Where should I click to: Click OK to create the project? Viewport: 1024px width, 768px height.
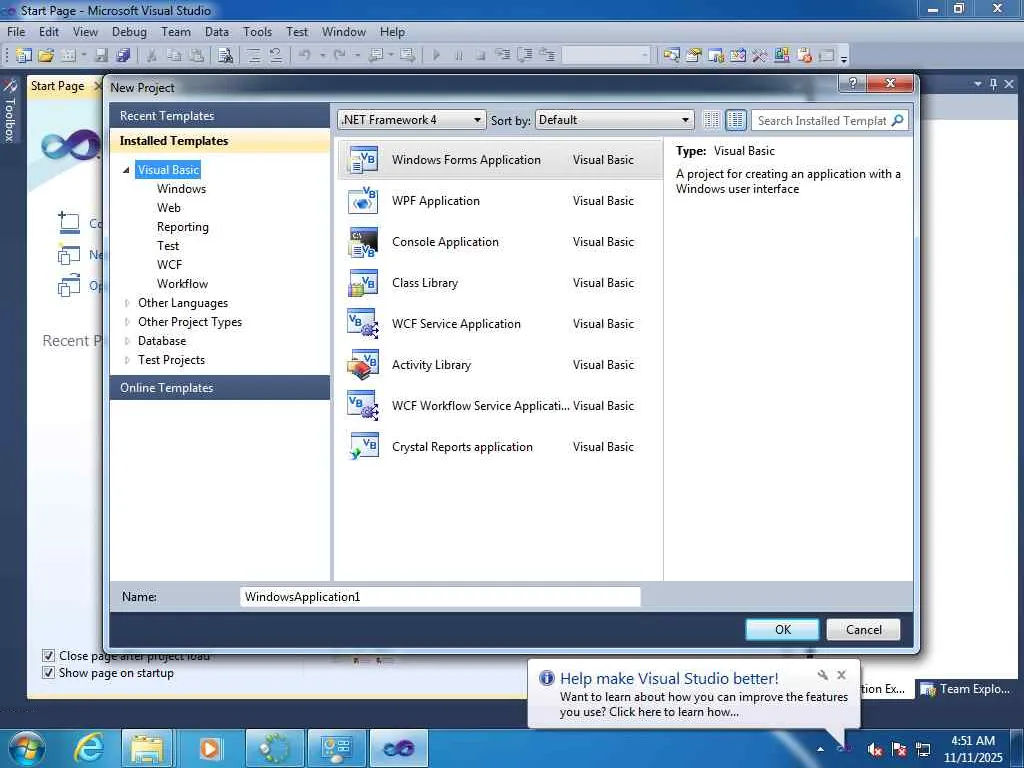tap(782, 630)
